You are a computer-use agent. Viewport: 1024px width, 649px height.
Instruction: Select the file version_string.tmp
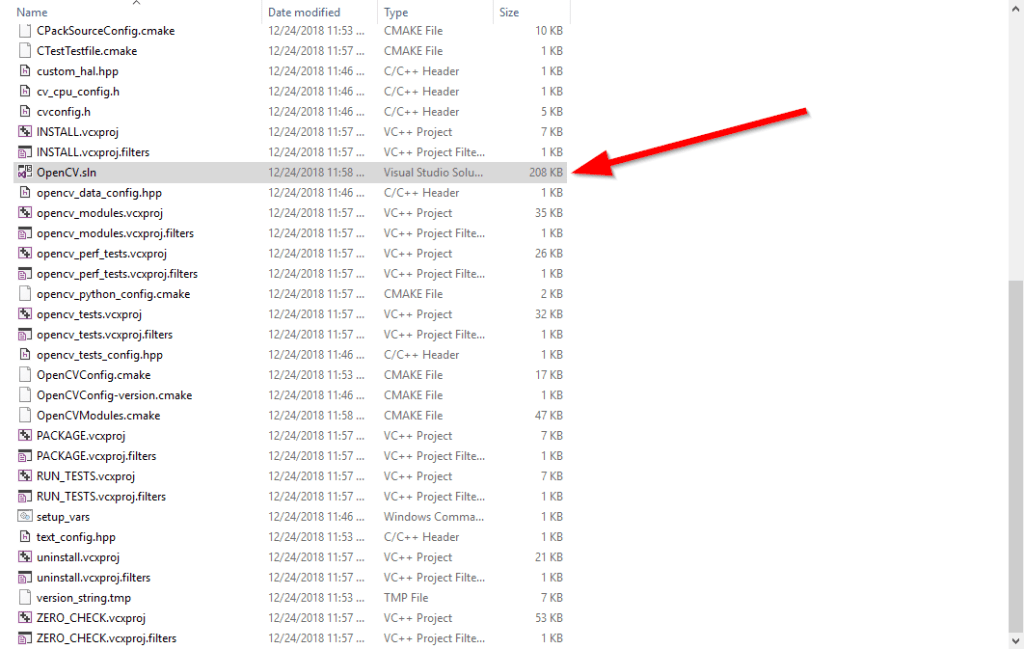click(84, 597)
